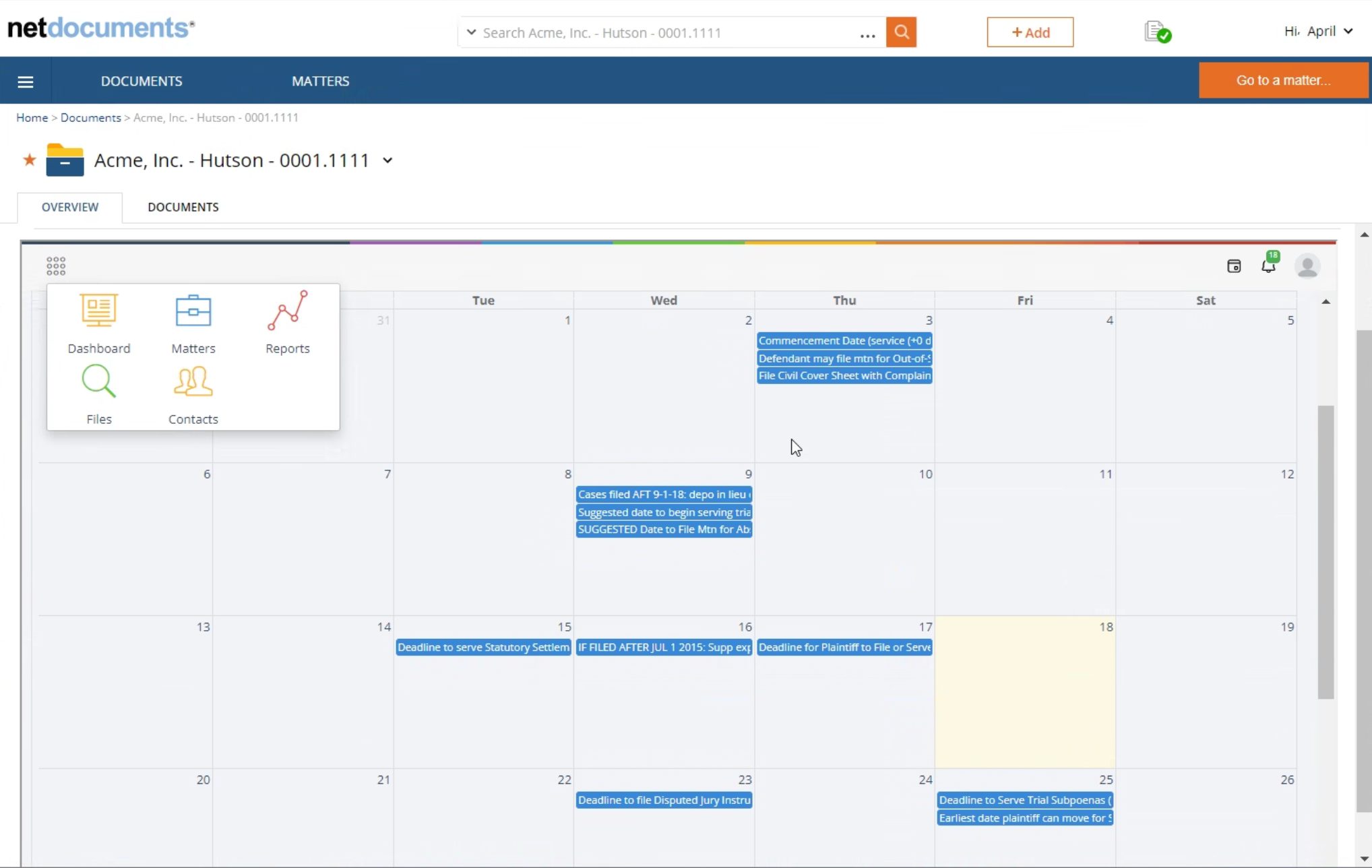The height and width of the screenshot is (868, 1372).
Task: Open Suggested date to begin serving event
Action: (x=664, y=512)
